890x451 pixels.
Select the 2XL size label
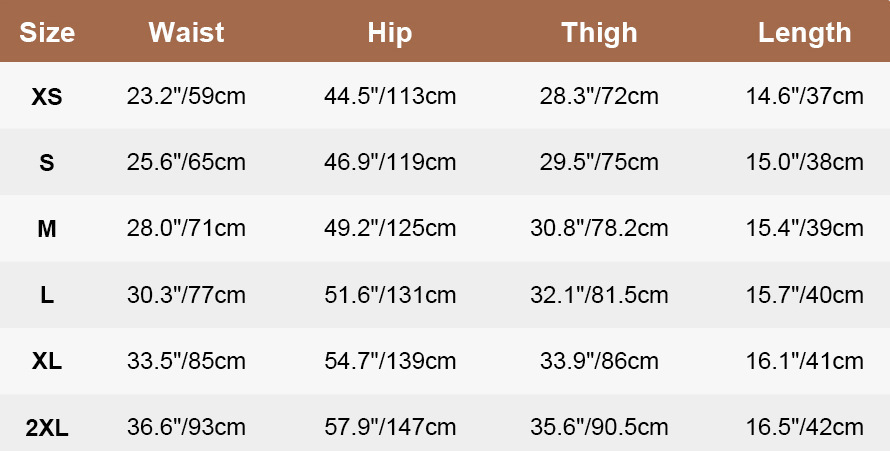[47, 428]
